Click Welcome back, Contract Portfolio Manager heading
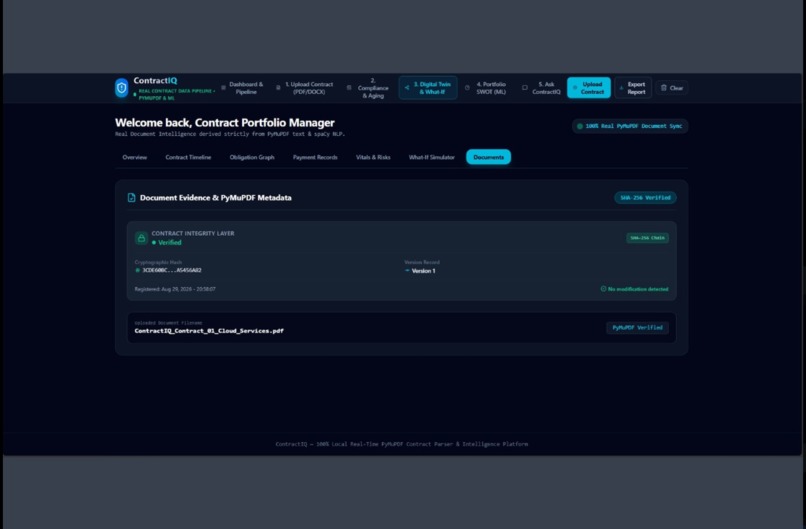 pyautogui.click(x=225, y=123)
